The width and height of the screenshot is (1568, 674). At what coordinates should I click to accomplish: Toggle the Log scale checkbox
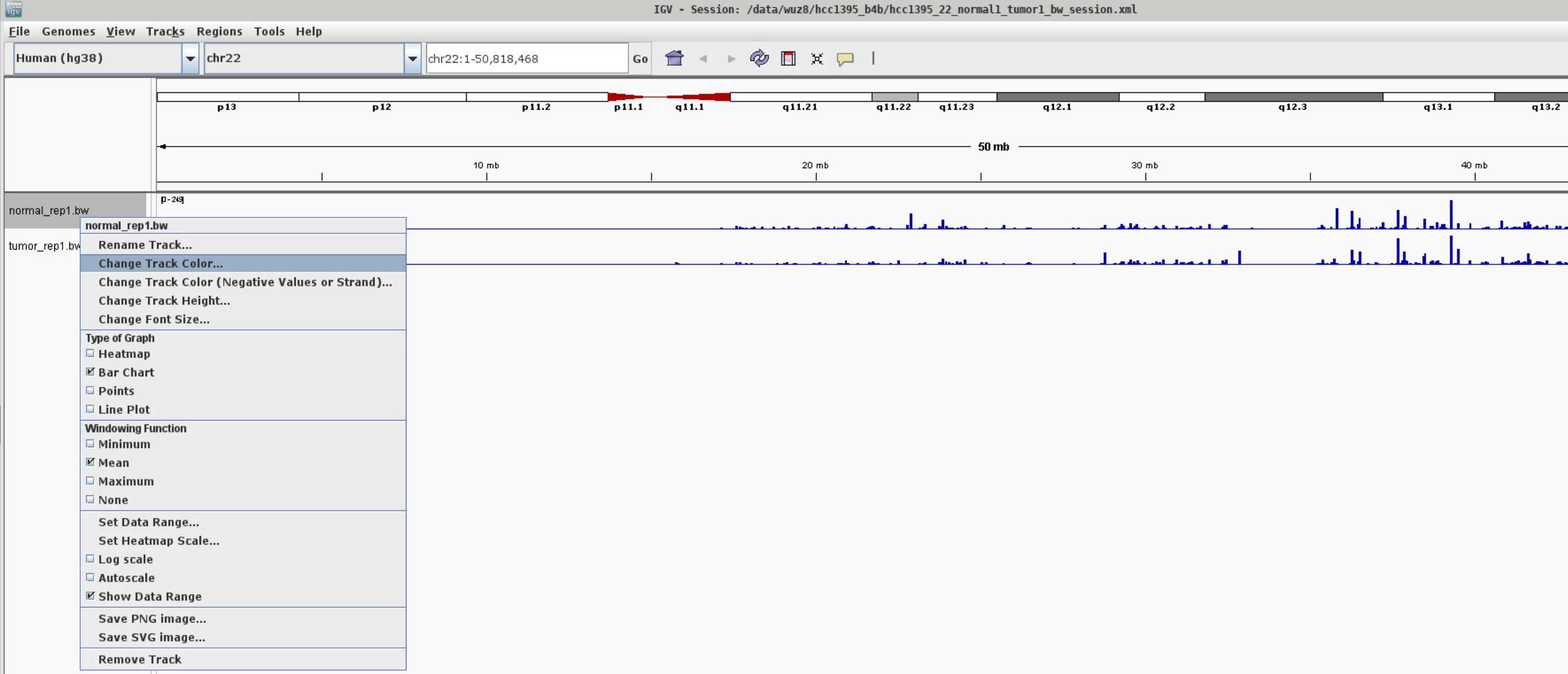(90, 559)
